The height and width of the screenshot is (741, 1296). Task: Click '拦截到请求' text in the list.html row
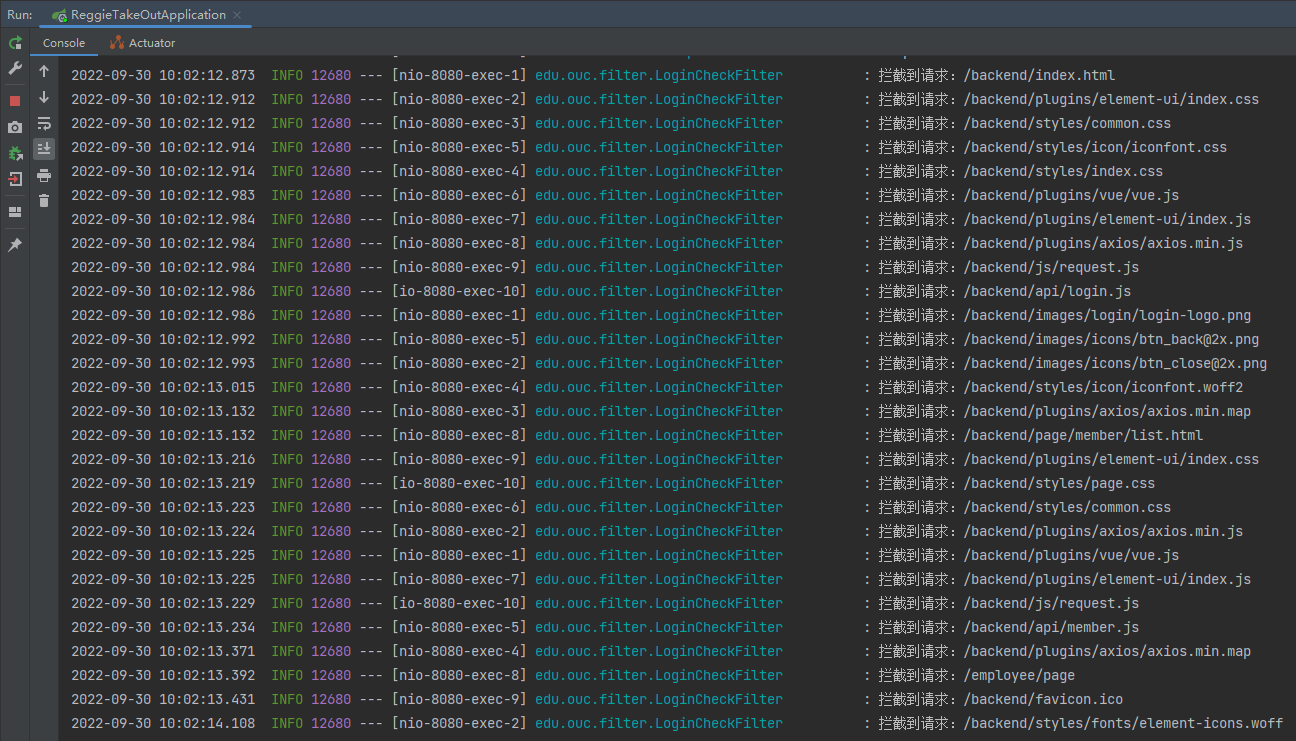pyautogui.click(x=913, y=435)
